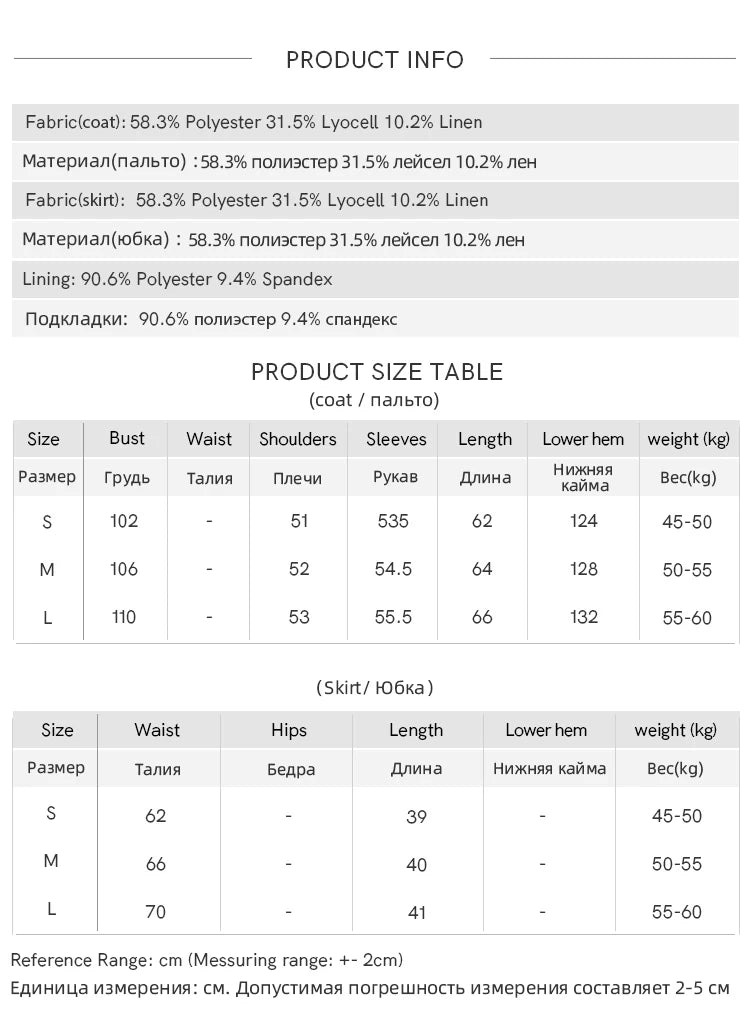Click the Sleeves column header

(396, 439)
